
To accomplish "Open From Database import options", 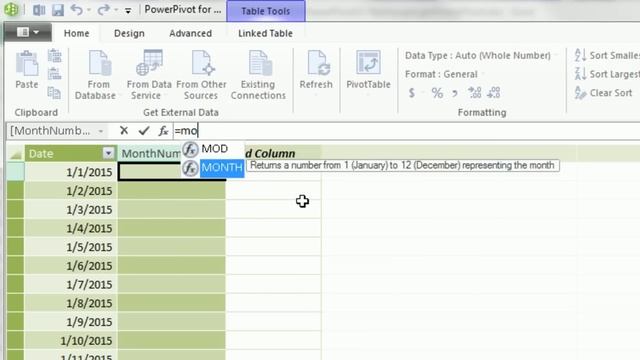I will (x=98, y=75).
